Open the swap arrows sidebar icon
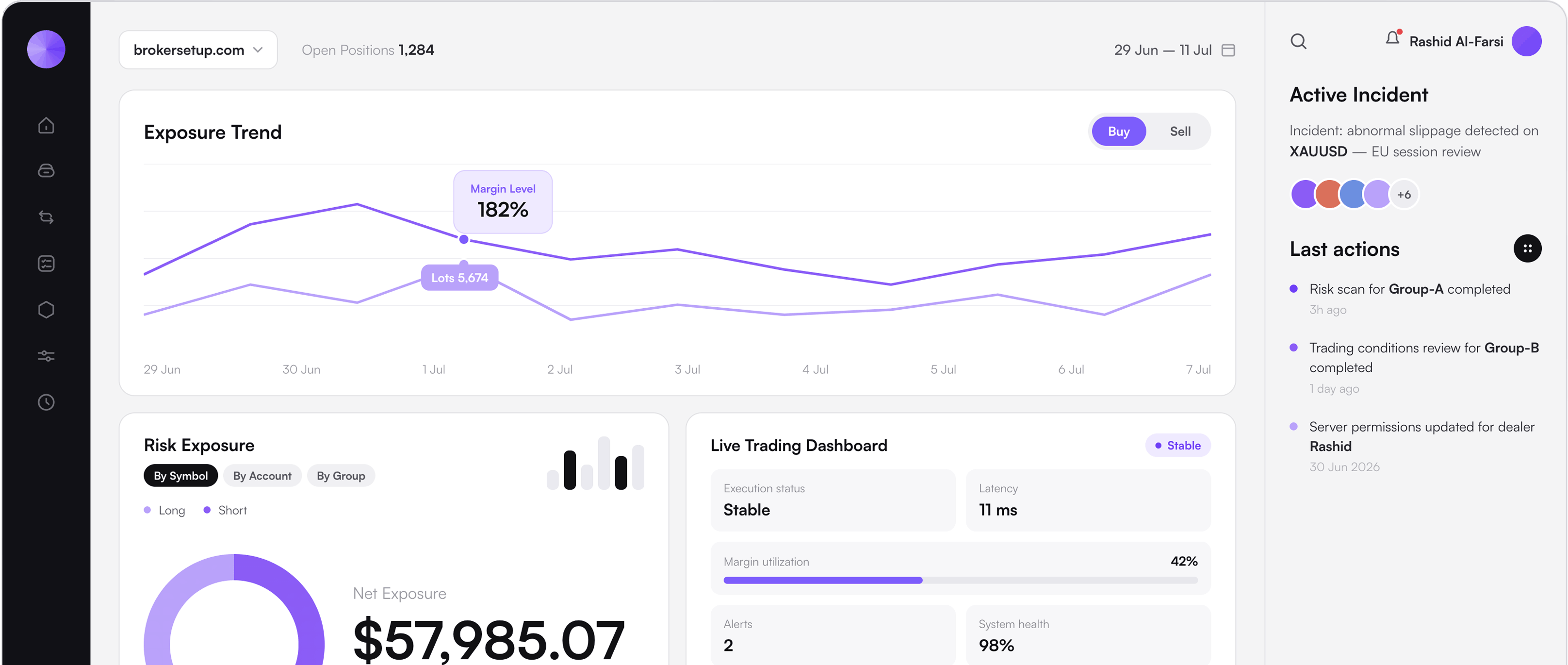The width and height of the screenshot is (1568, 665). coord(46,217)
